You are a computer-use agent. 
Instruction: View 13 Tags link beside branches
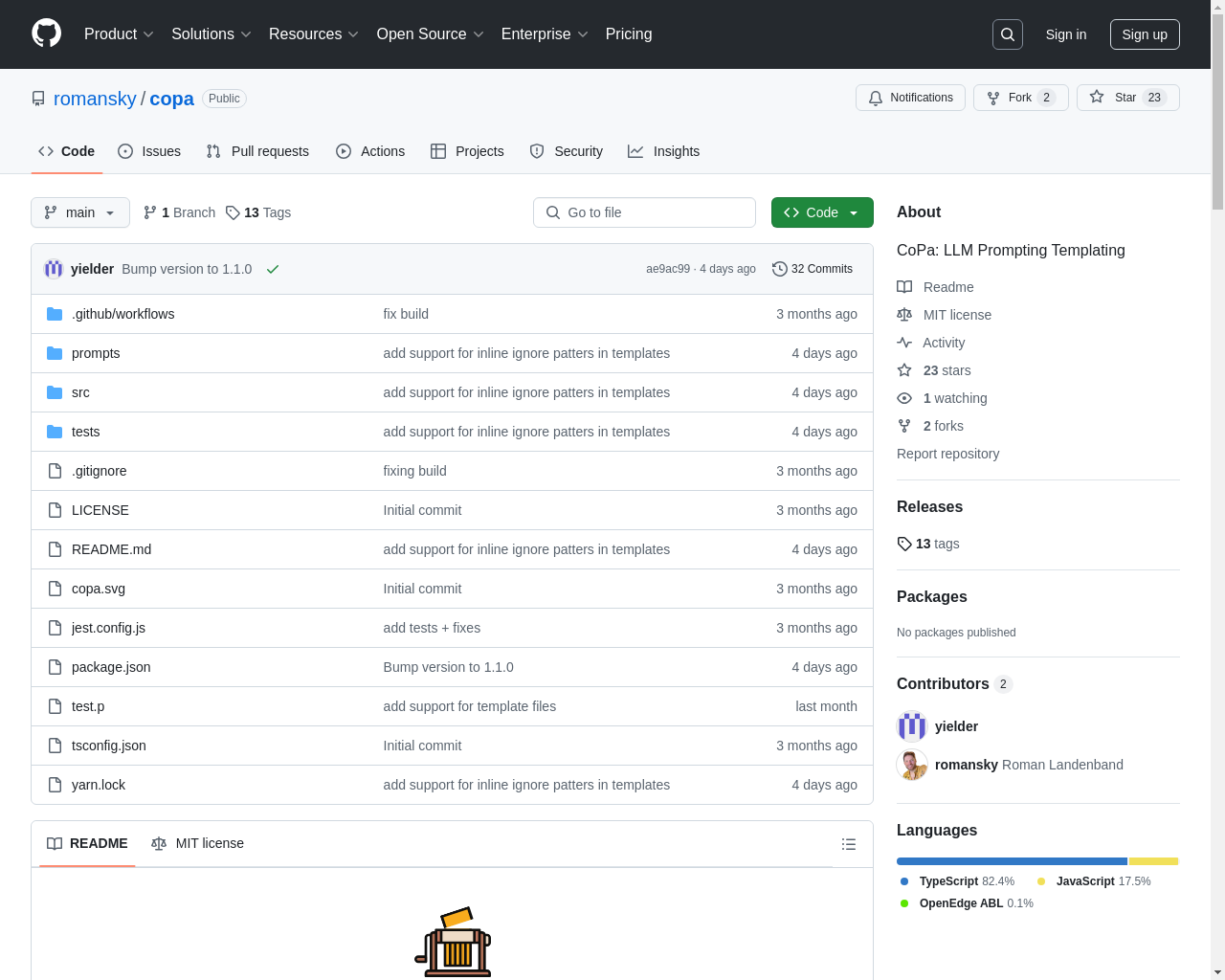tap(258, 212)
